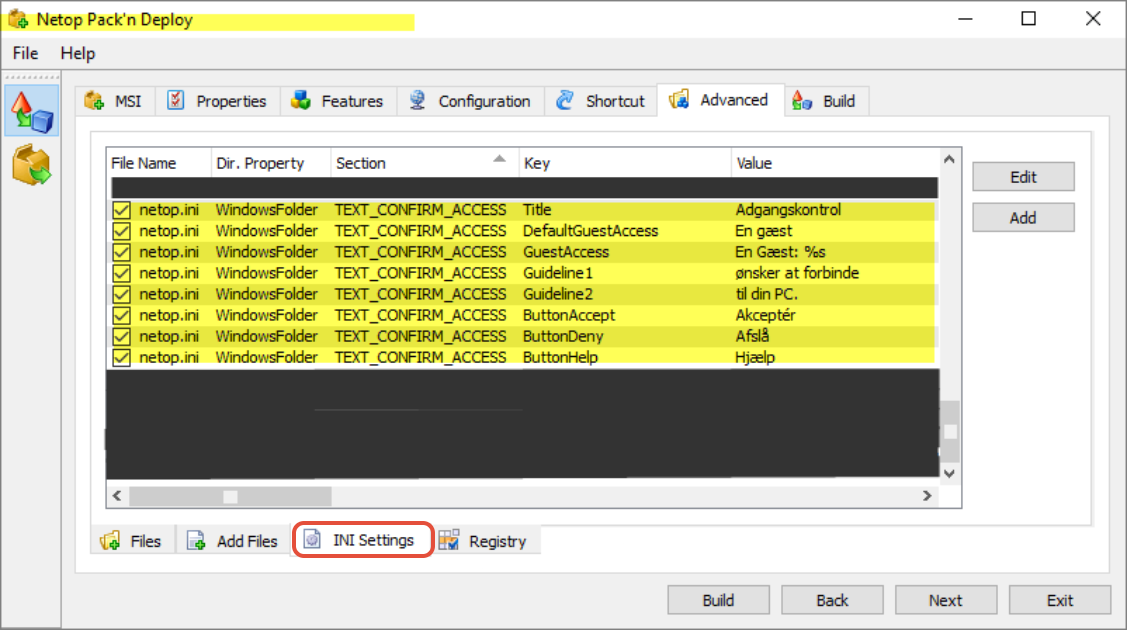This screenshot has height=630, width=1127.
Task: Click the Files sub-tab icon
Action: point(110,541)
